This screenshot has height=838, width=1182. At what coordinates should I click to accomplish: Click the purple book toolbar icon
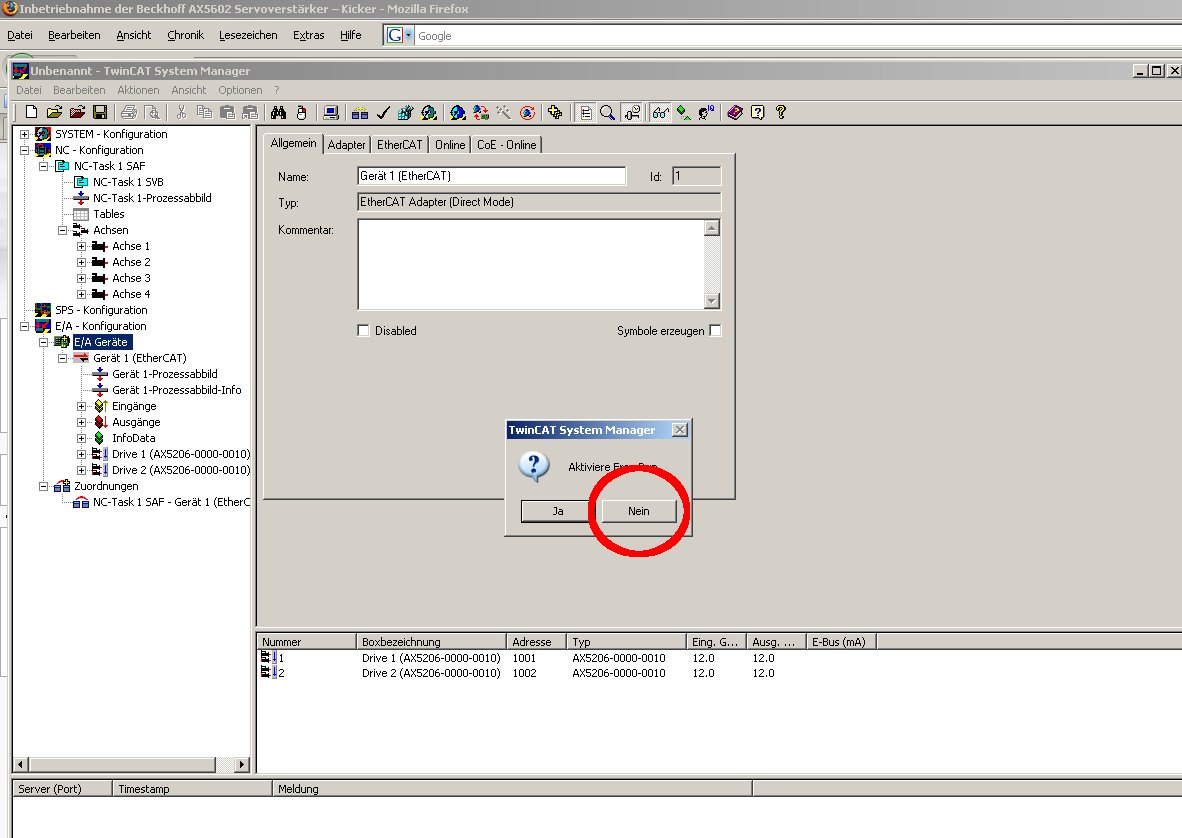click(x=735, y=112)
